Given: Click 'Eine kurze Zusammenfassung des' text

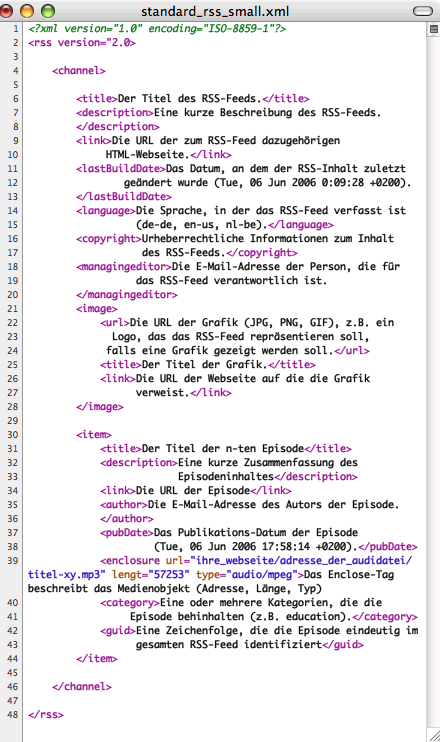Looking at the screenshot, I should point(268,462).
